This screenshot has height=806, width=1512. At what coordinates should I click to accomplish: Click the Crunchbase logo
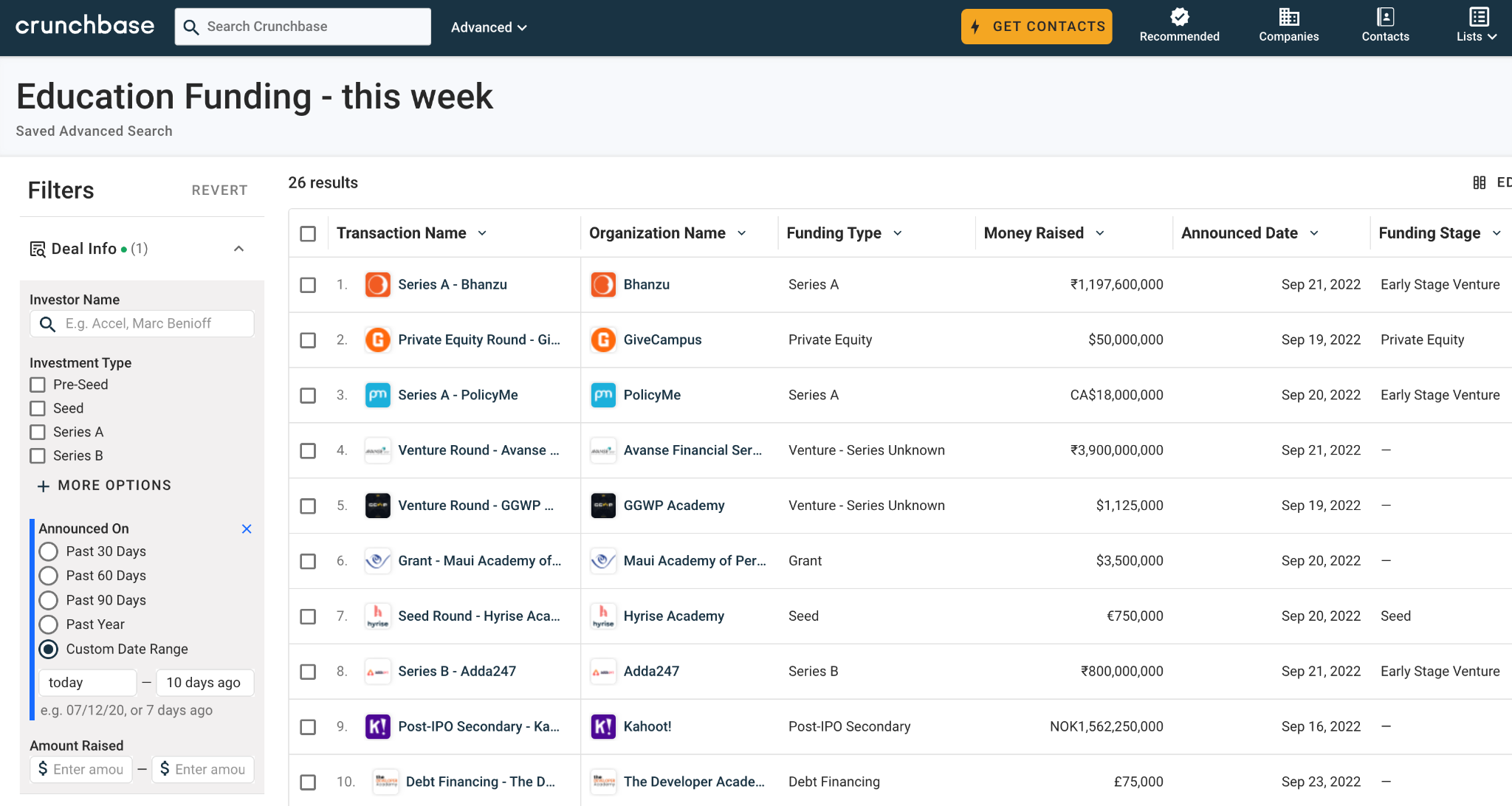point(85,25)
